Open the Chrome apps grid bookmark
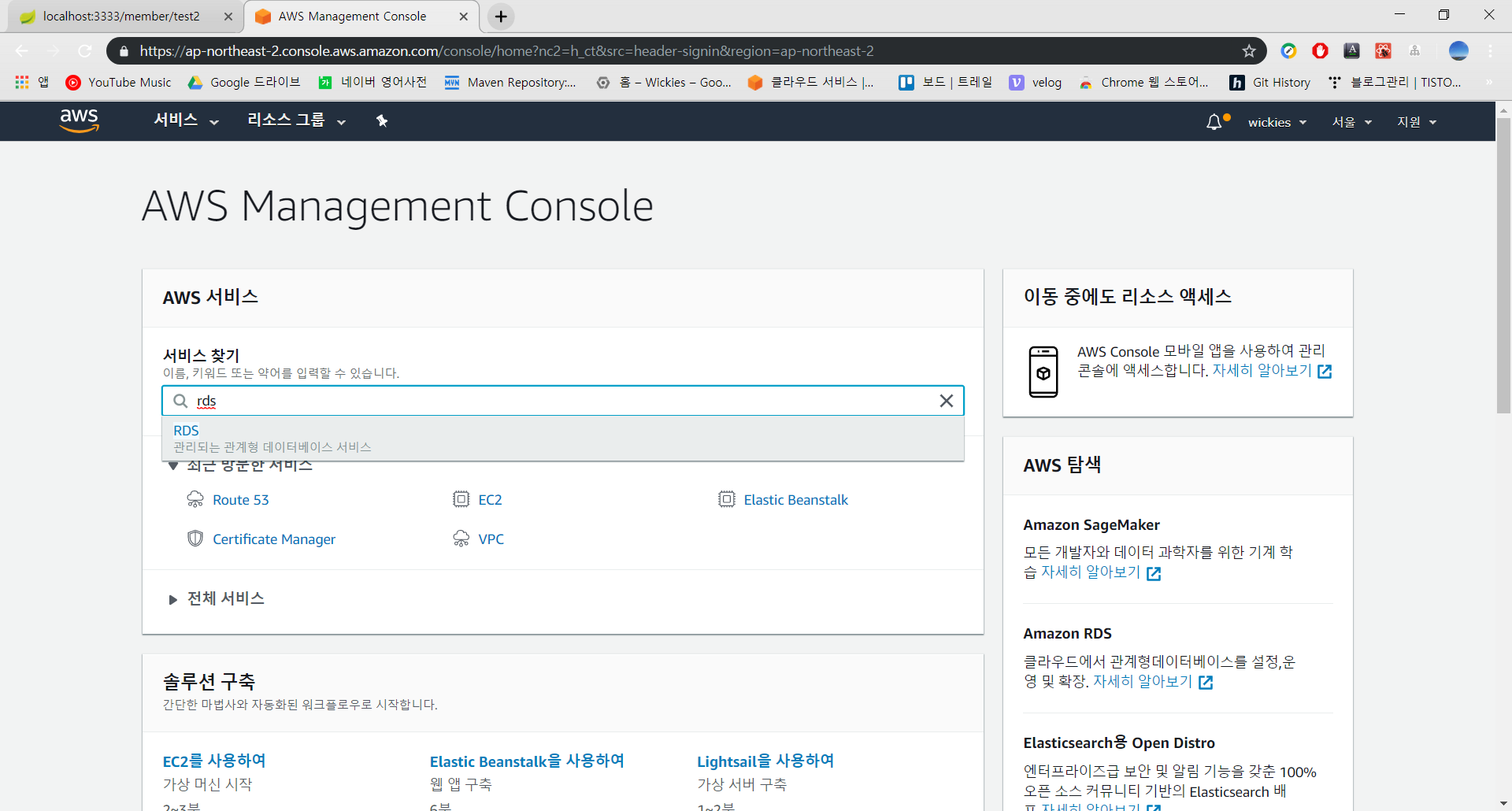Screen dimensions: 1512x811 [31, 82]
